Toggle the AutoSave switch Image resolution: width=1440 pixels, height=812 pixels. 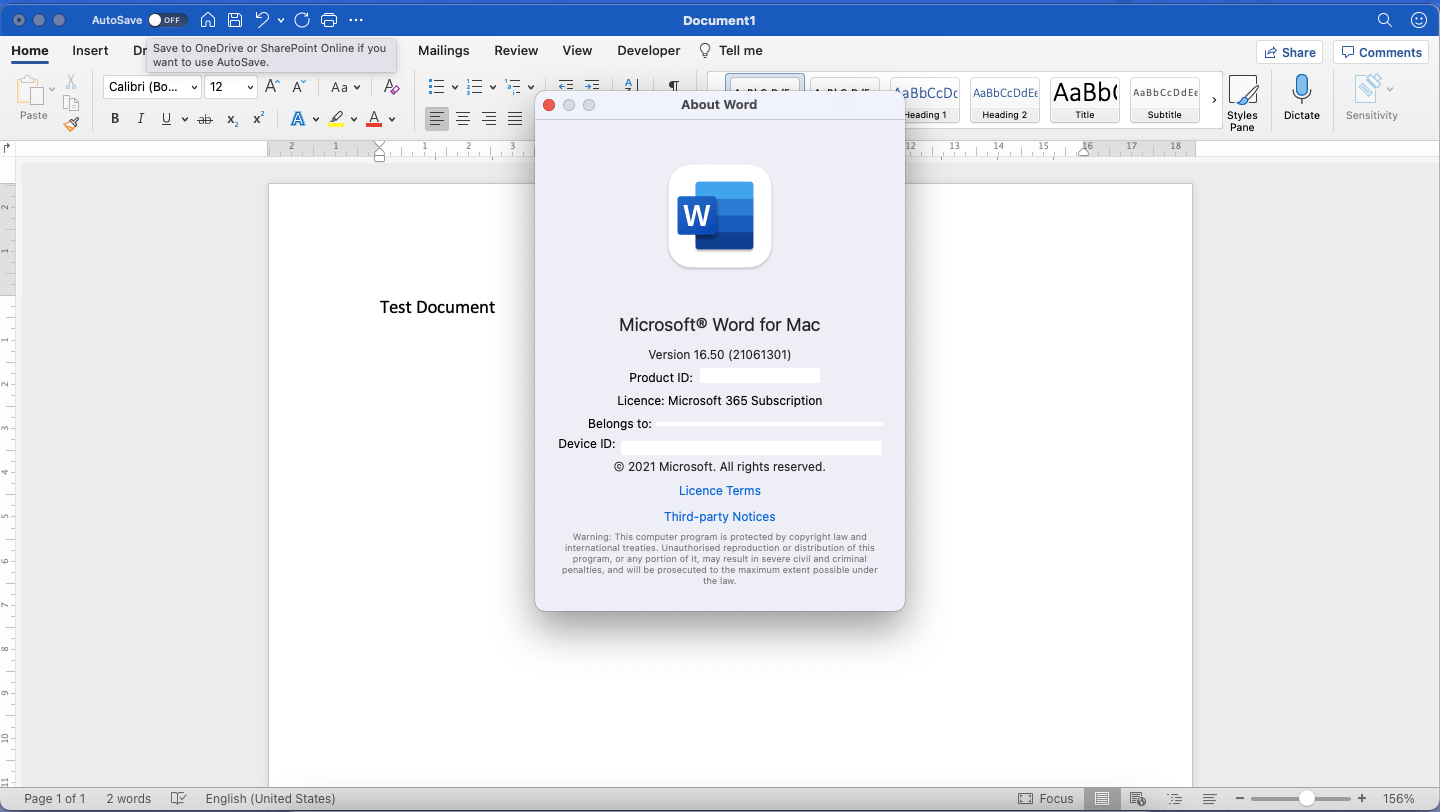168,20
